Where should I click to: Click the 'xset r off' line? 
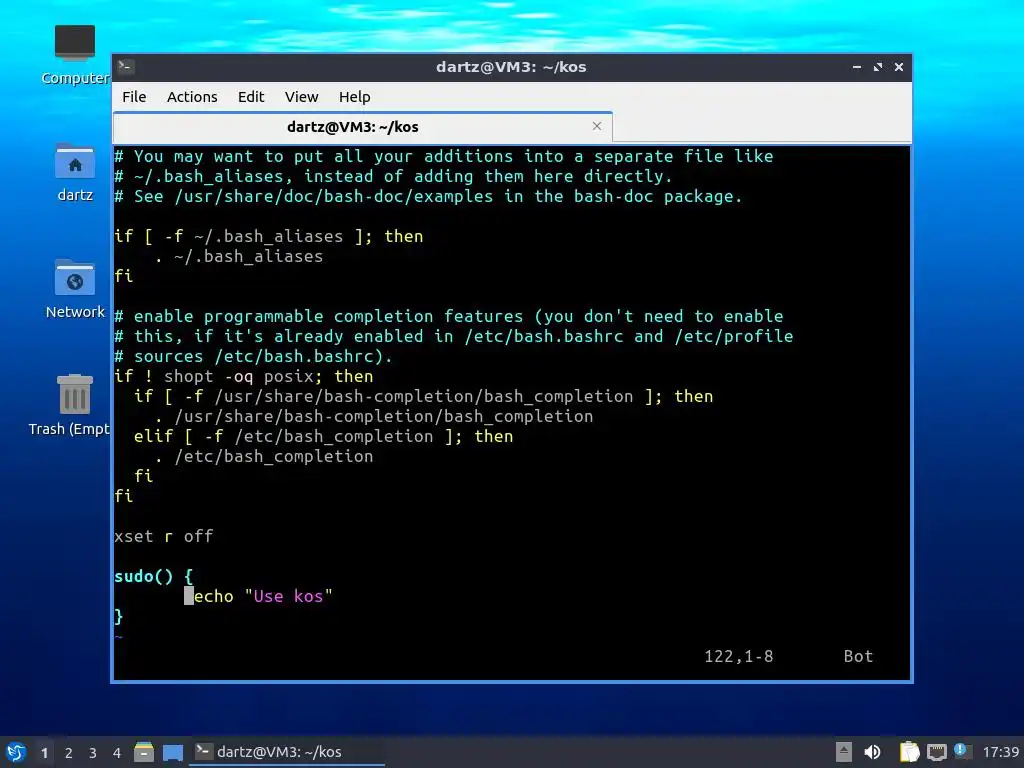(x=164, y=536)
